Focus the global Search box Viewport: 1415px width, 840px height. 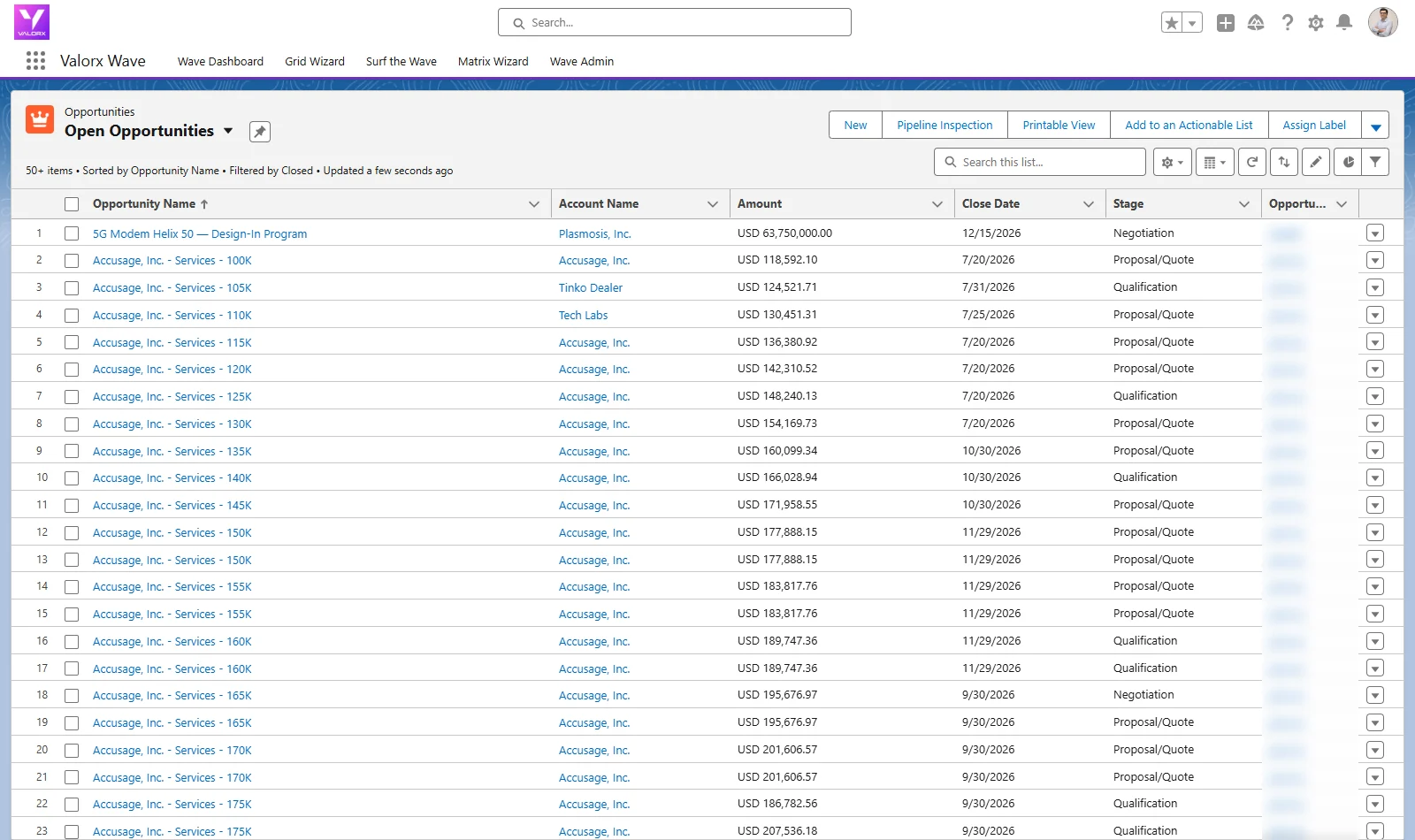pos(675,22)
